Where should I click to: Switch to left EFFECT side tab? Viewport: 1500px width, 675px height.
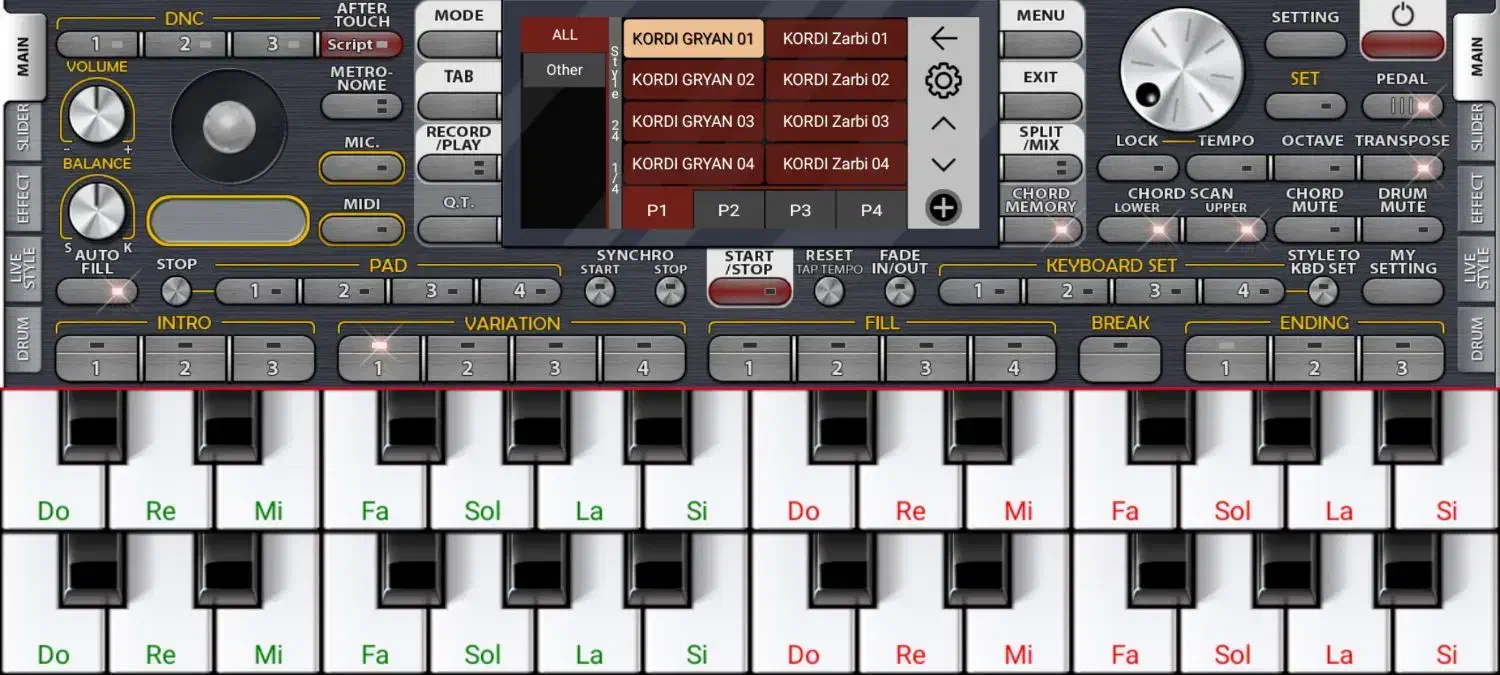23,197
